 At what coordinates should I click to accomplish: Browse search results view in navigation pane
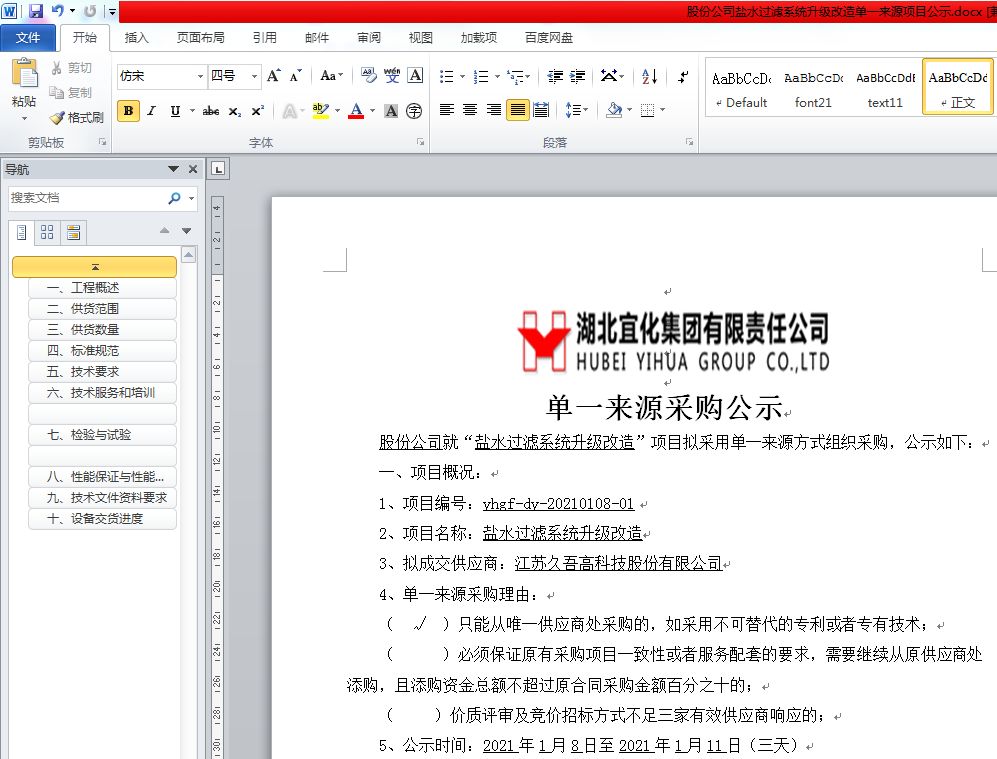pos(74,233)
